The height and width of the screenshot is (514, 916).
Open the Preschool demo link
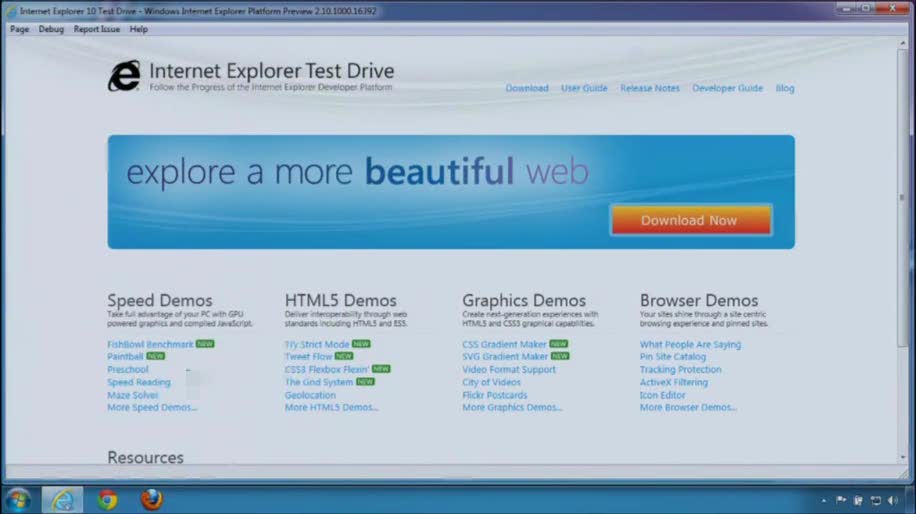coord(127,370)
